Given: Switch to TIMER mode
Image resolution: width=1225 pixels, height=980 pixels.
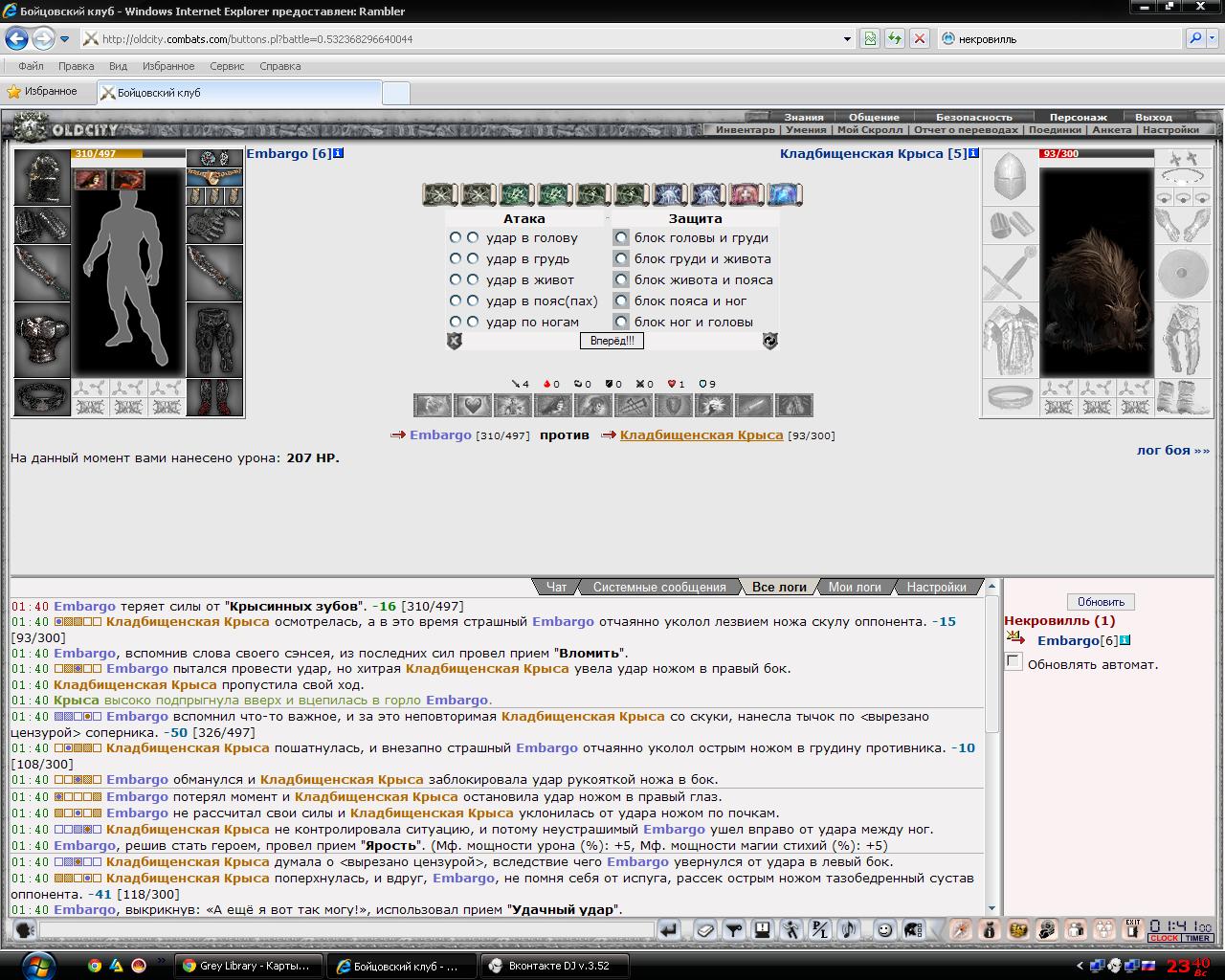Looking at the screenshot, I should (x=1197, y=938).
